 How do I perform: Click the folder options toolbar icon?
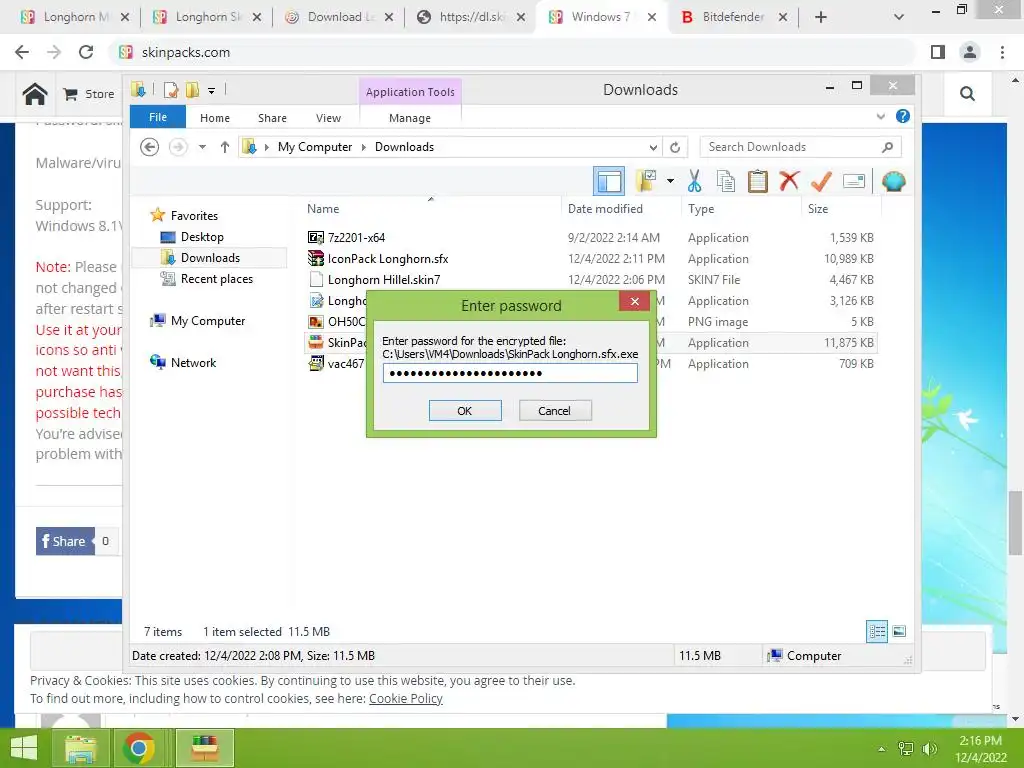647,180
